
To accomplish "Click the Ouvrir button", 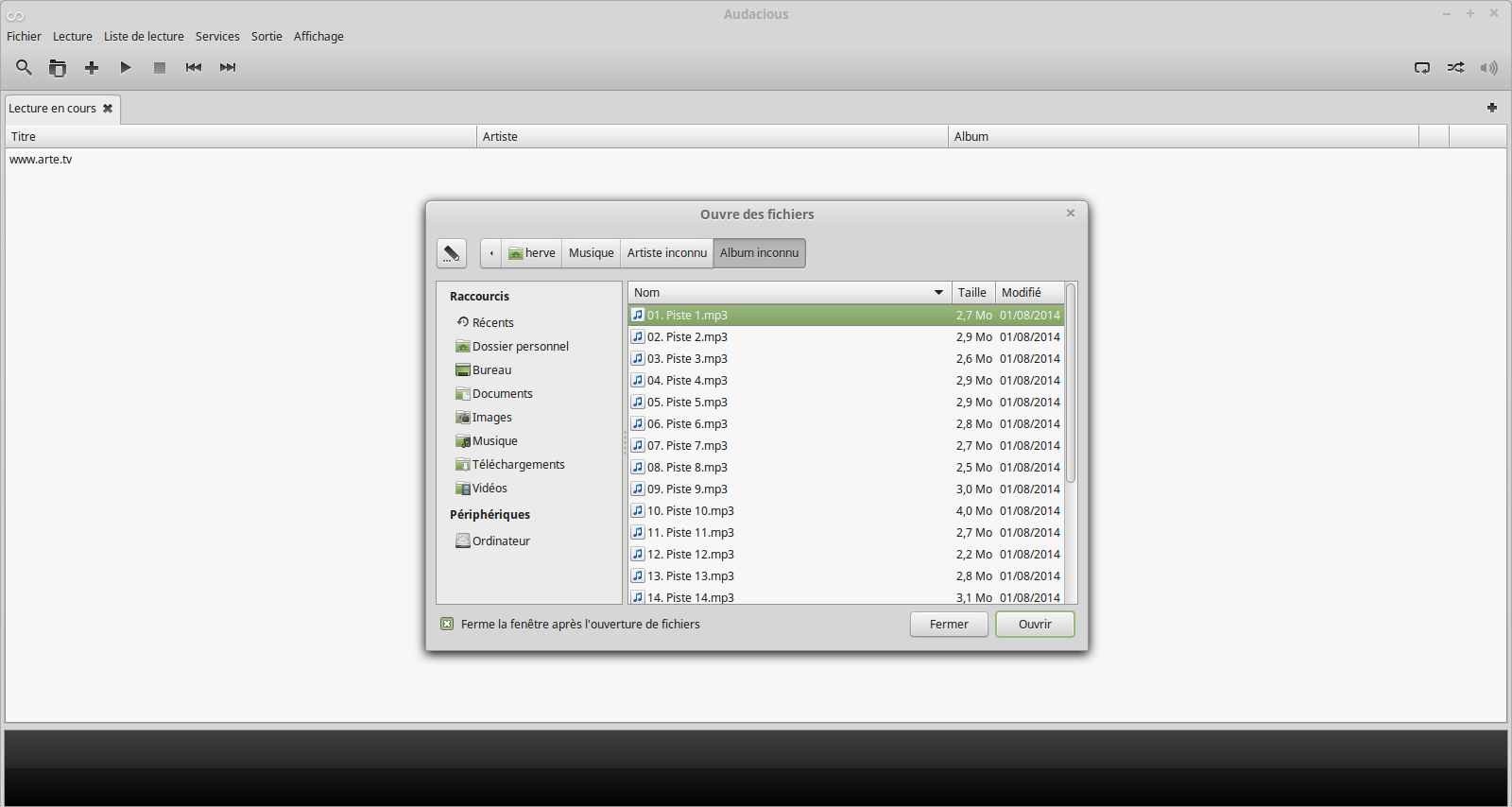I will (x=1035, y=624).
